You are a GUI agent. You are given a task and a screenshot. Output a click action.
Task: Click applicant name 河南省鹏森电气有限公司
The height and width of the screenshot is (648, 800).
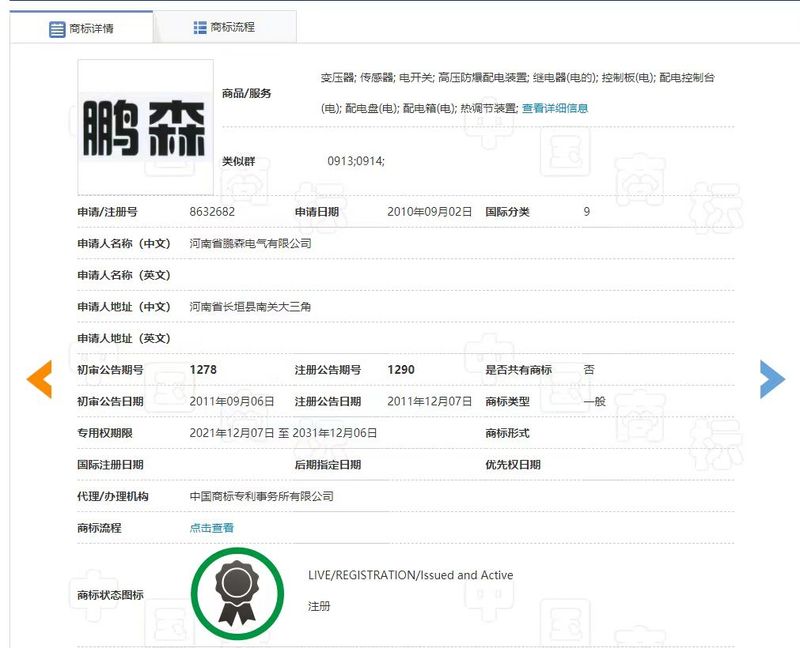pyautogui.click(x=251, y=243)
